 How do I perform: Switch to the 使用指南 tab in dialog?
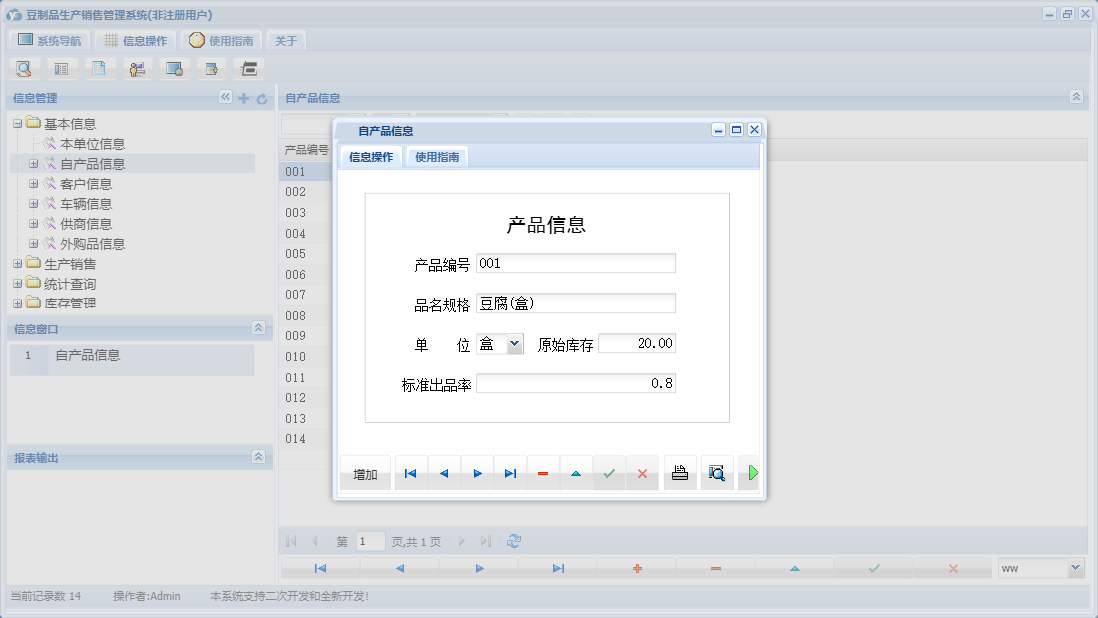[x=437, y=157]
